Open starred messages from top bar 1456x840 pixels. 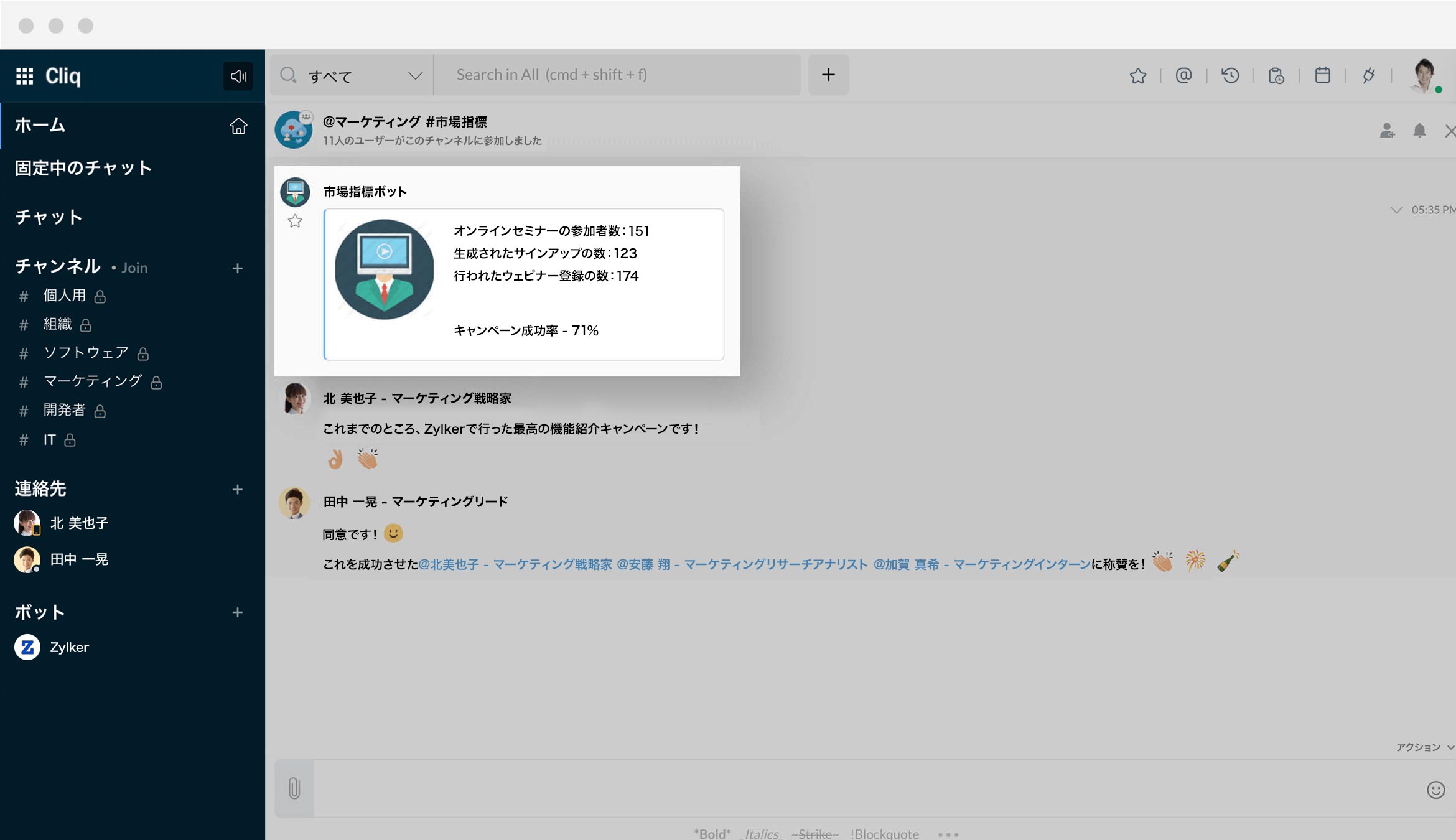point(1137,76)
